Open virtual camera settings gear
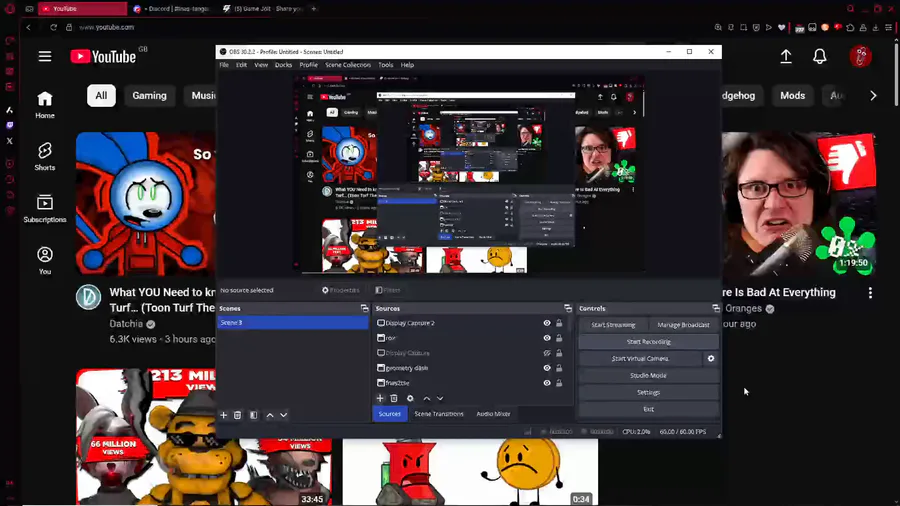Screen dimensions: 900x506 (x=711, y=359)
